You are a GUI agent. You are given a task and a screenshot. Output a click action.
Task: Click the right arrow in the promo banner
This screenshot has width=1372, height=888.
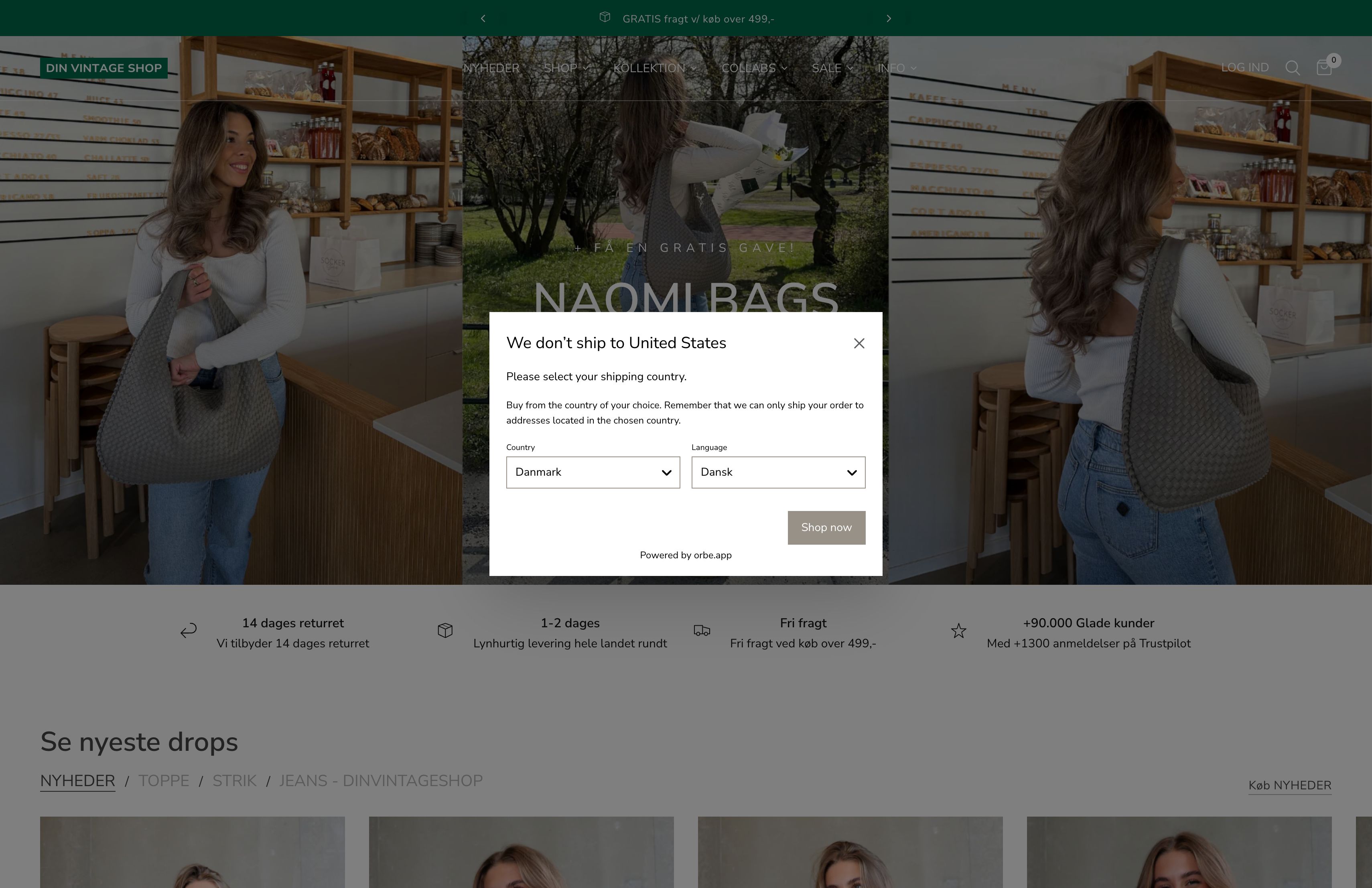pos(888,18)
